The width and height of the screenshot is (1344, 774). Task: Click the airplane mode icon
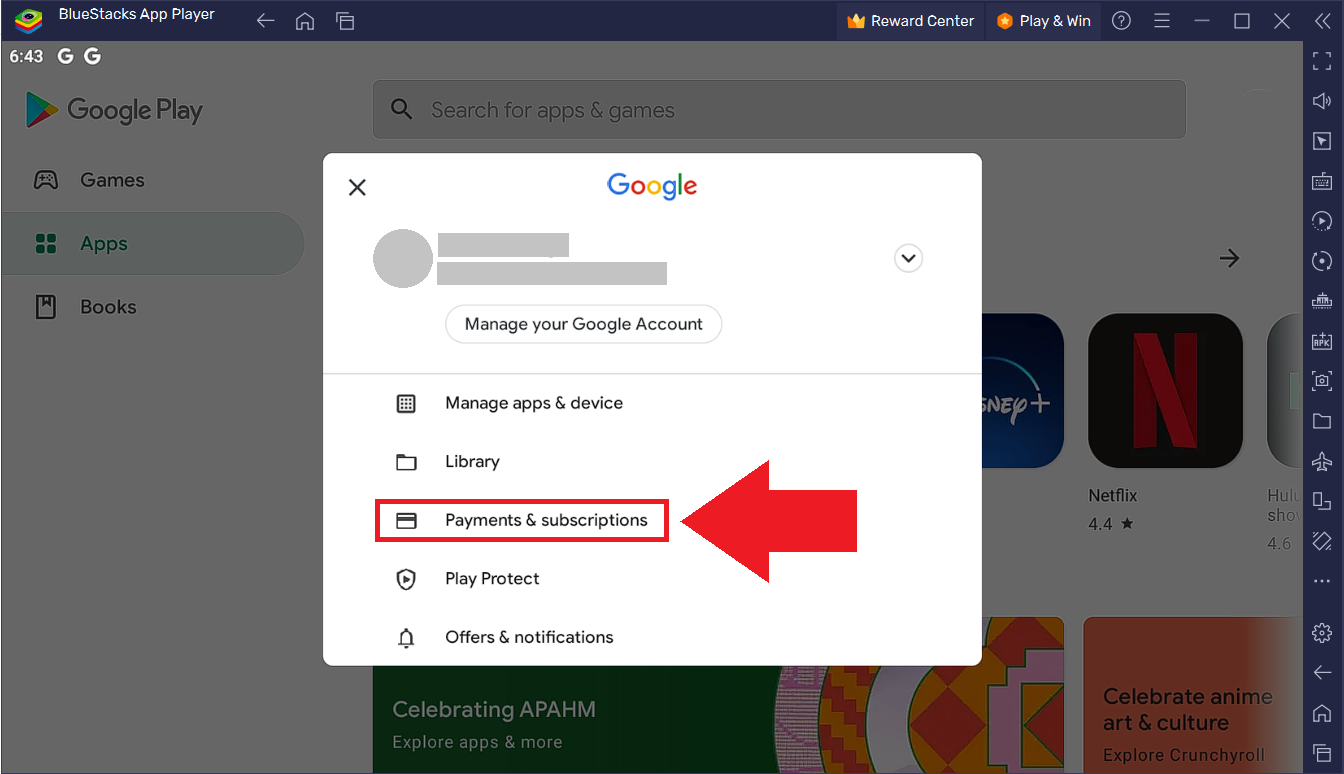(x=1322, y=461)
